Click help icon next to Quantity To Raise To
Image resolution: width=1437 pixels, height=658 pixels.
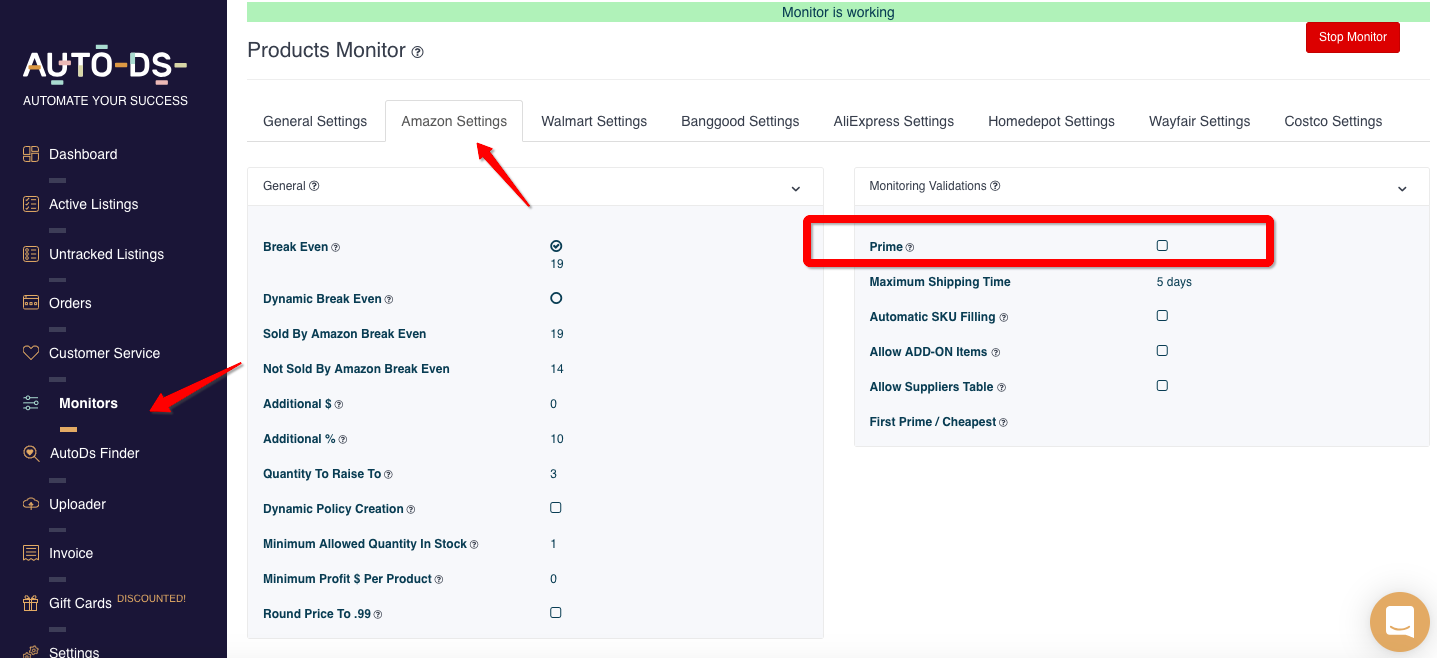click(389, 474)
